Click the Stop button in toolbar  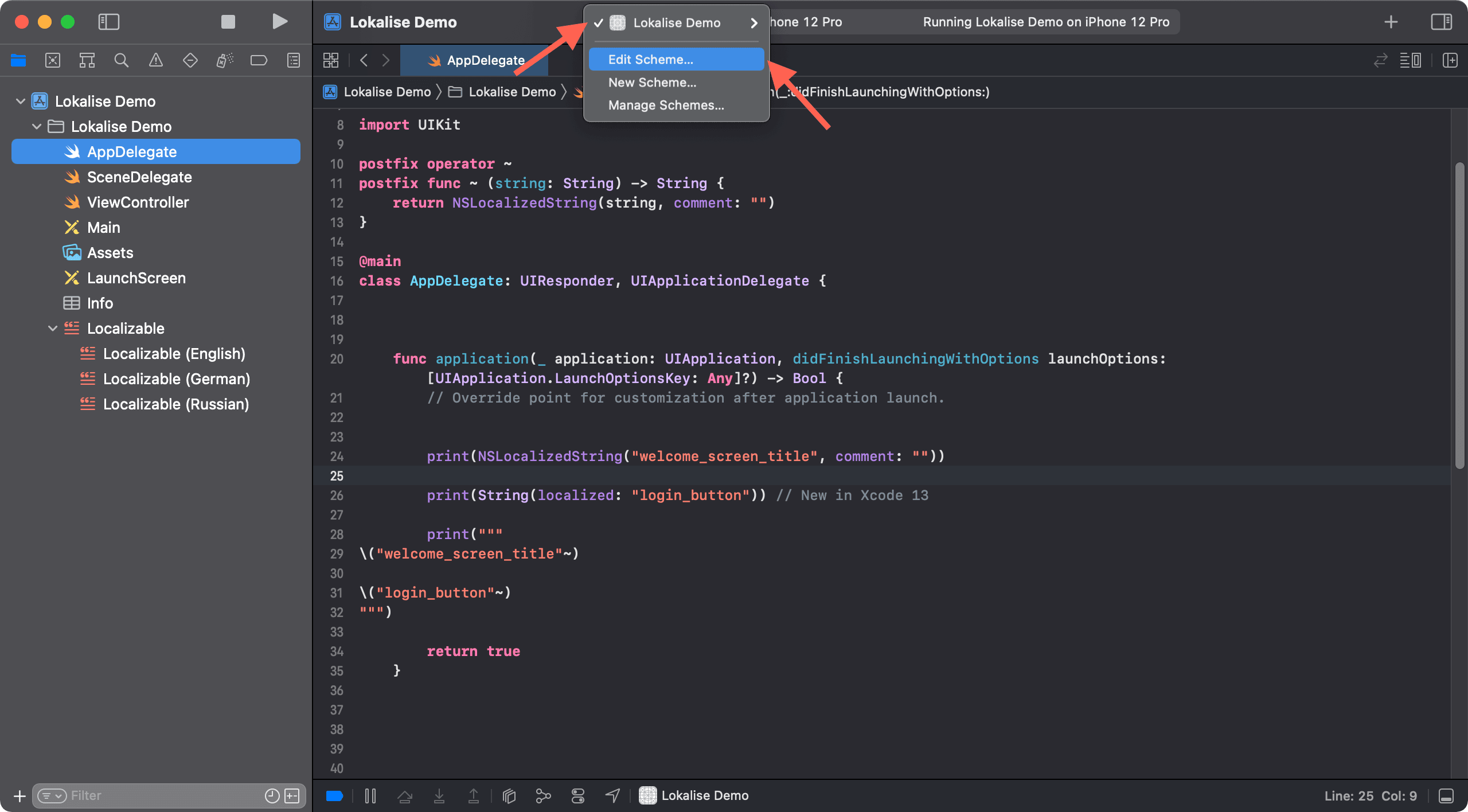[228, 22]
